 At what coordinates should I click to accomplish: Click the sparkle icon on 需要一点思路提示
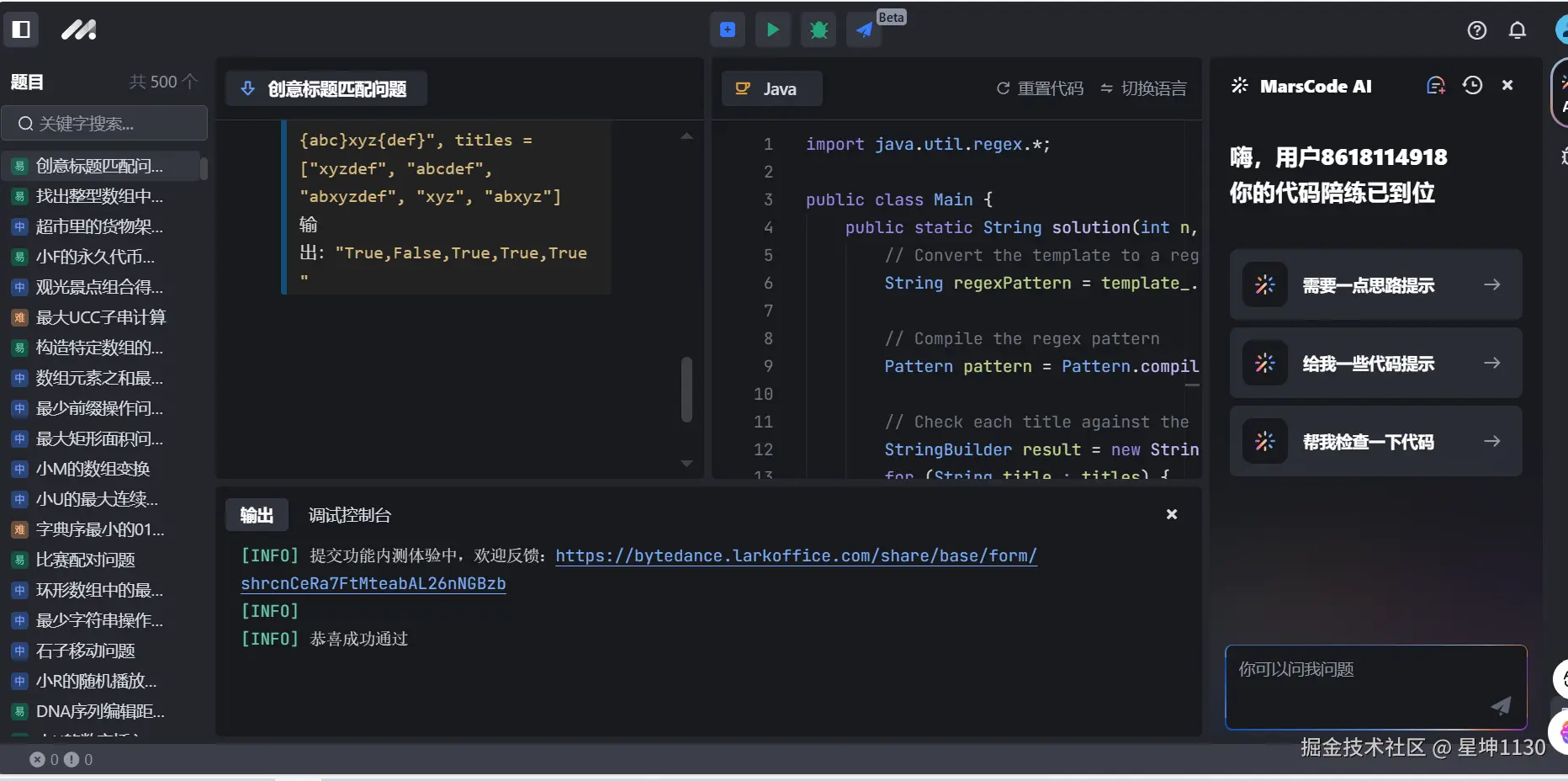pos(1264,284)
